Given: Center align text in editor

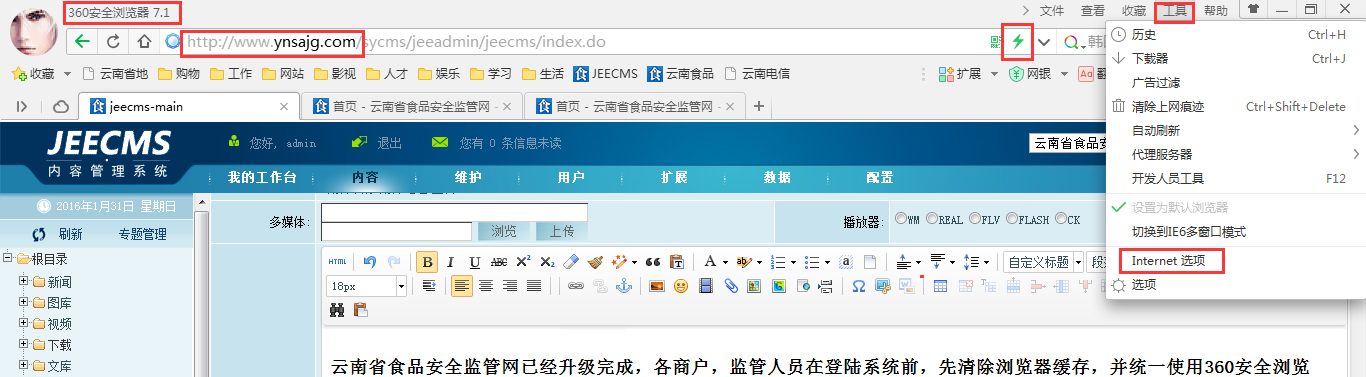Looking at the screenshot, I should point(486,286).
